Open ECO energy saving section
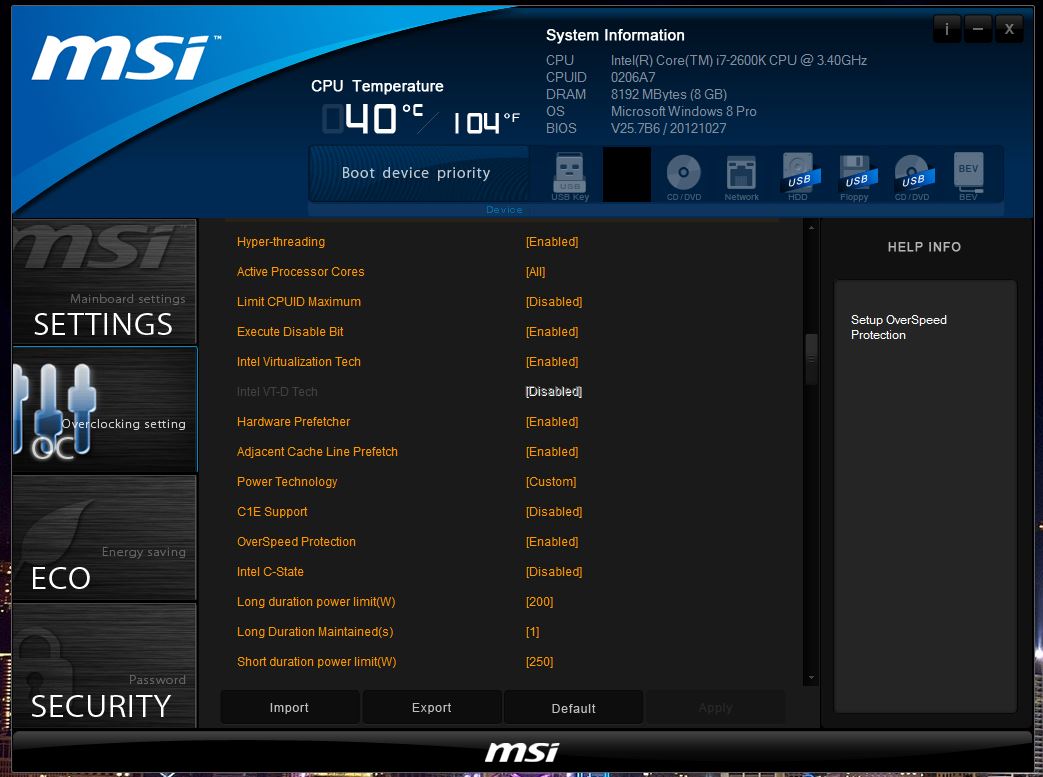 (x=104, y=538)
